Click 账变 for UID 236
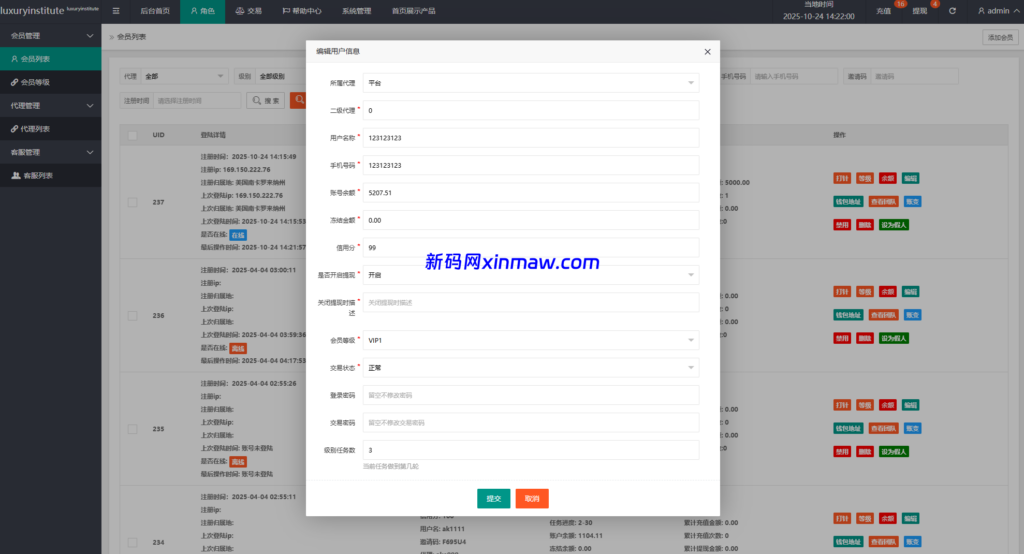 [x=912, y=315]
